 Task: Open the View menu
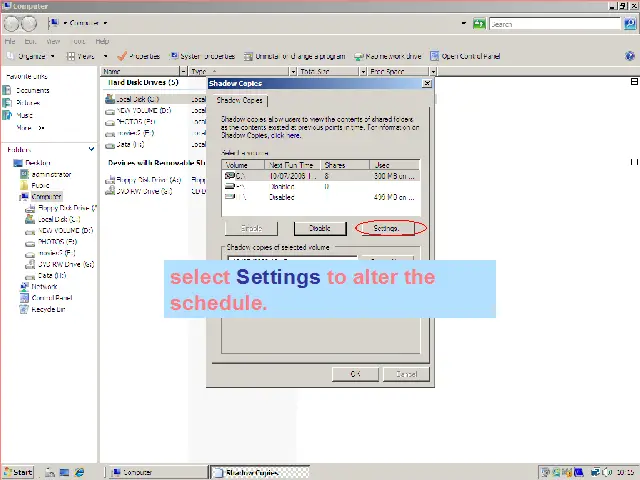pyautogui.click(x=53, y=41)
